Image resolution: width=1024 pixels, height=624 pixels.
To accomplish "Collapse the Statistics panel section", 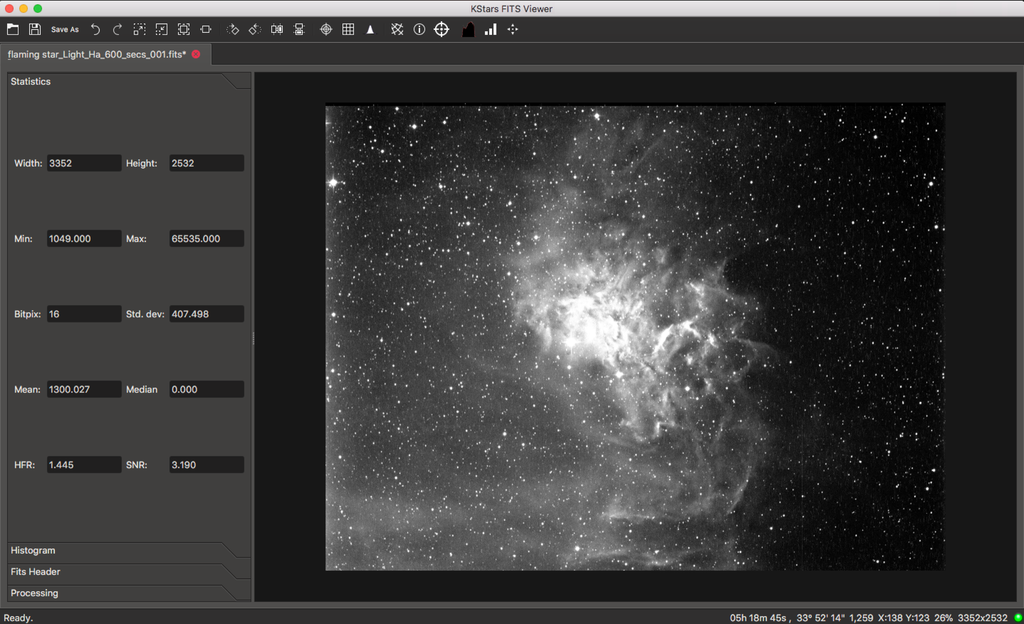I will click(129, 82).
